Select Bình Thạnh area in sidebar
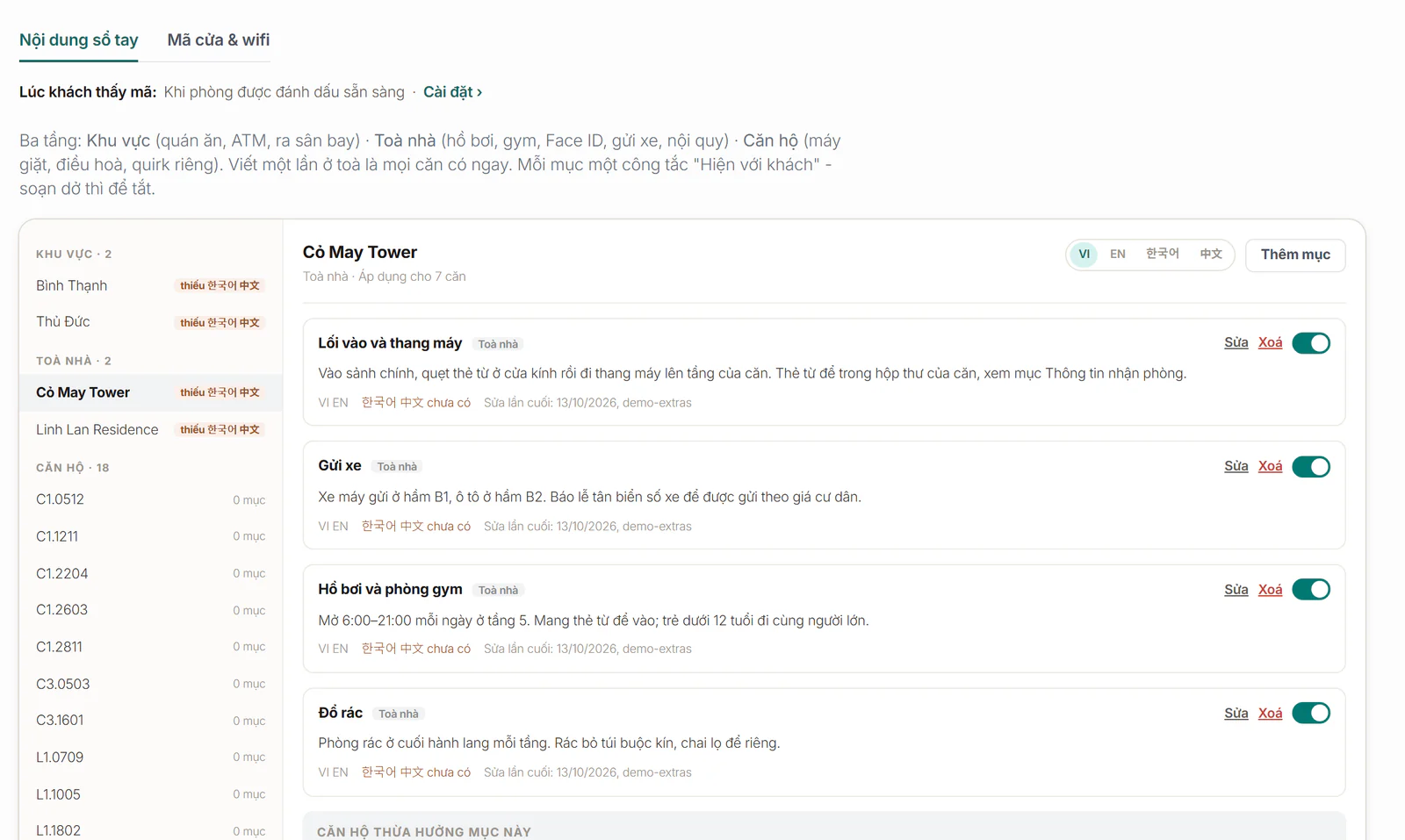Screen dimensions: 1405x840 click(150, 286)
